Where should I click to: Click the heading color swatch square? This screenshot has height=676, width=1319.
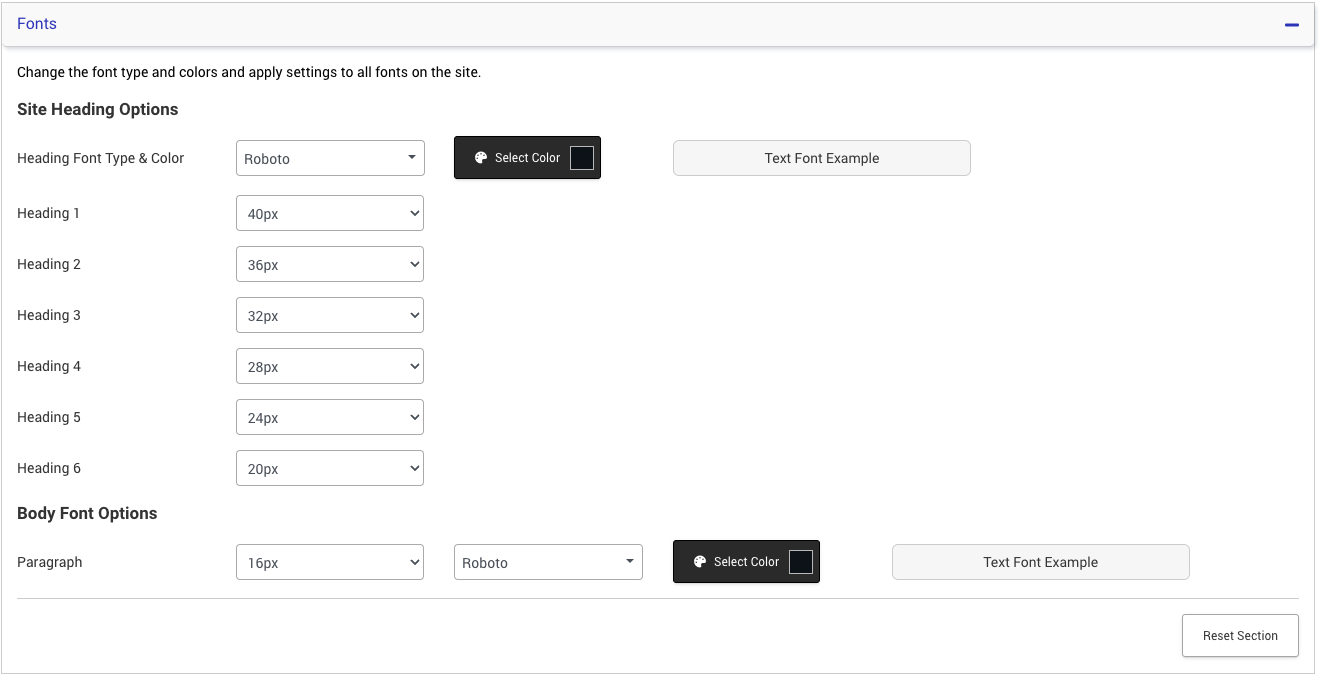(581, 158)
